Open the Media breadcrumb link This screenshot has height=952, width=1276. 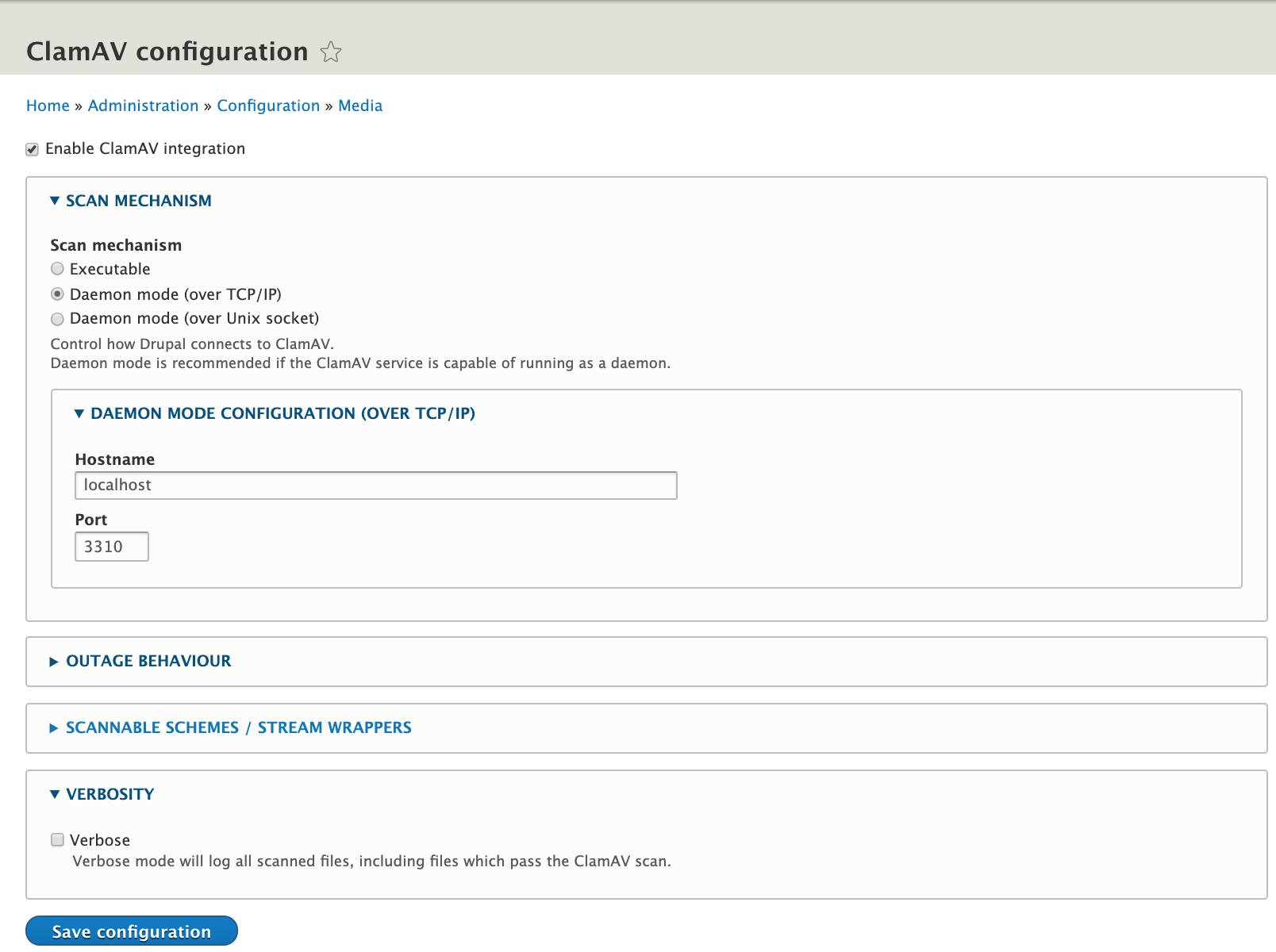359,106
